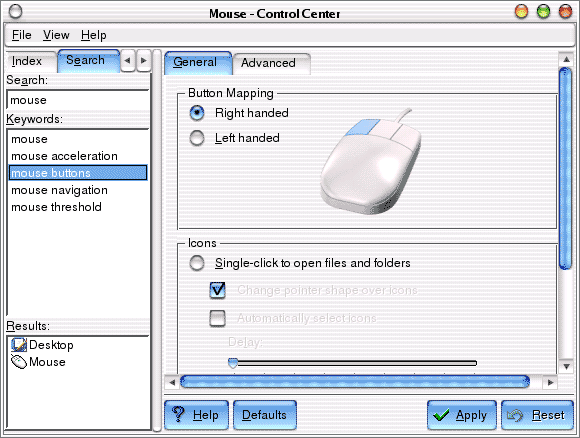Click the horizontal scrollbar right arrow

click(x=550, y=382)
